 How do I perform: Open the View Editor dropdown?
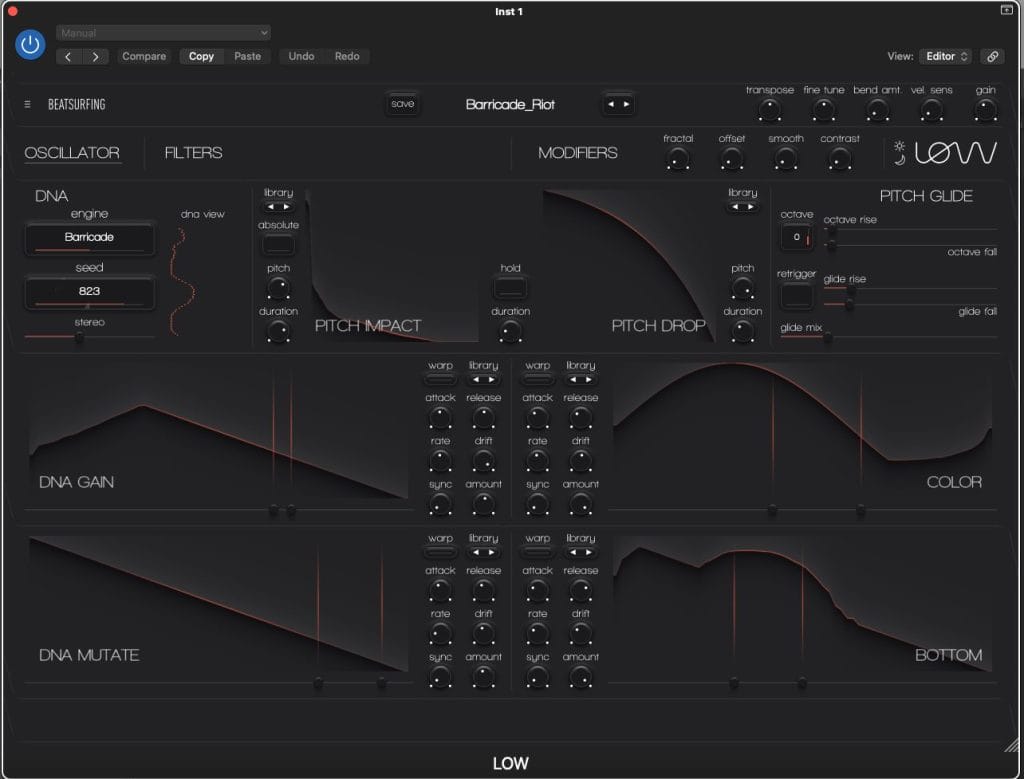pyautogui.click(x=947, y=56)
